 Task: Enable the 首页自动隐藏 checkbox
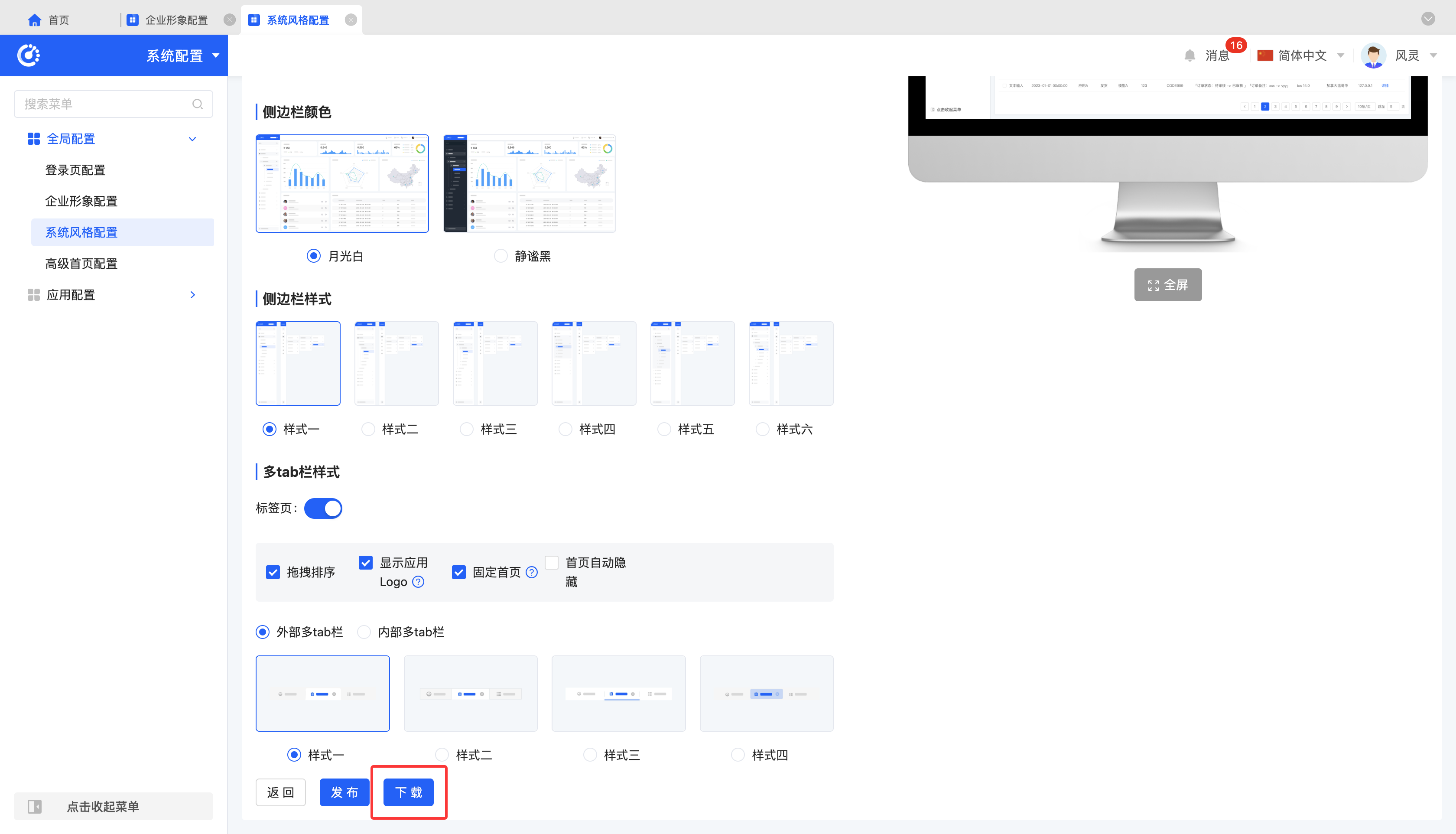551,563
